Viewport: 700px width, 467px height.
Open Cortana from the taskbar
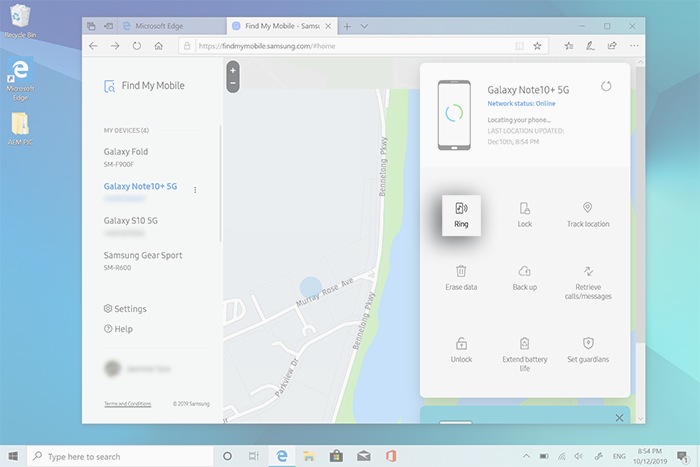[x=227, y=456]
